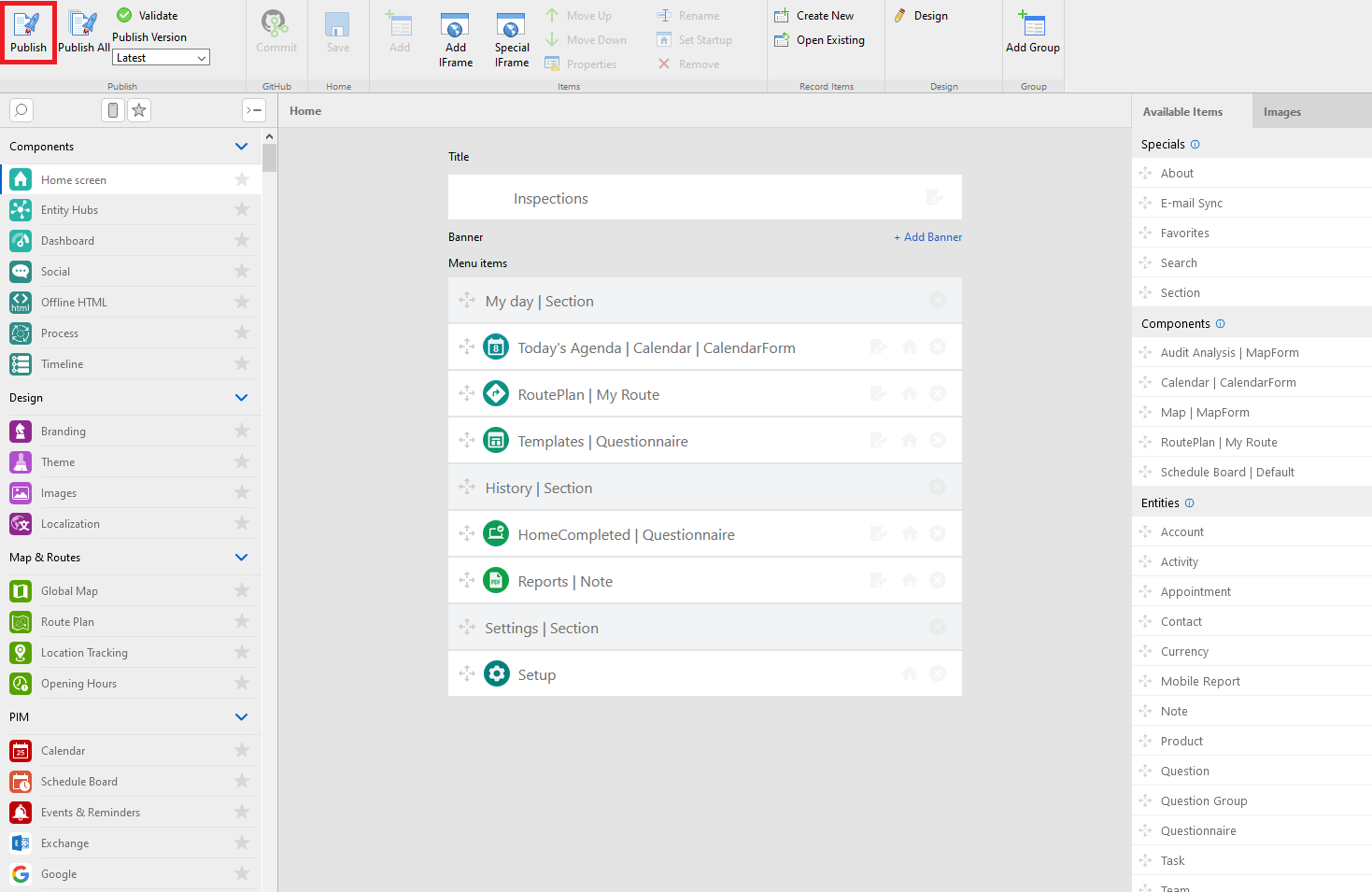The width and height of the screenshot is (1372, 892).
Task: Click the Publish icon in the ribbon
Action: [x=28, y=32]
